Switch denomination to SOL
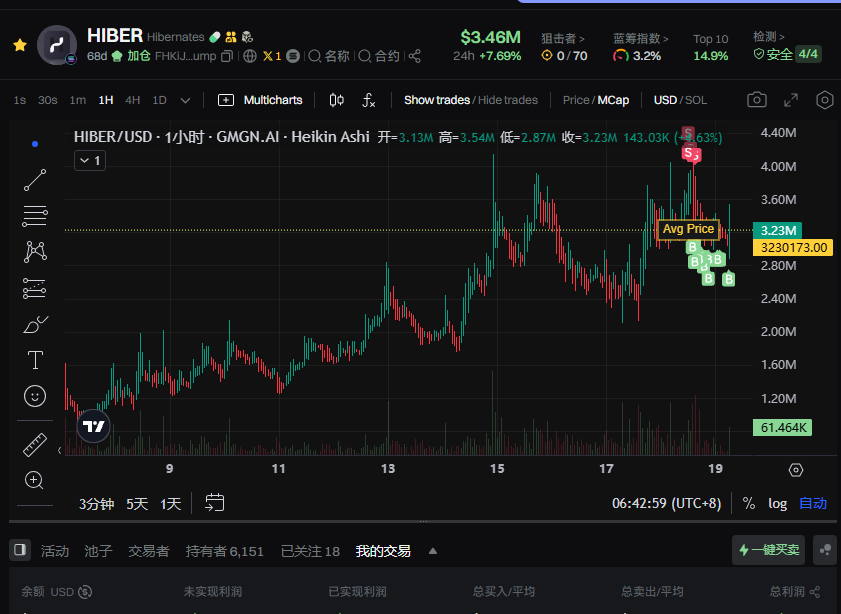The width and height of the screenshot is (841, 614). point(696,100)
